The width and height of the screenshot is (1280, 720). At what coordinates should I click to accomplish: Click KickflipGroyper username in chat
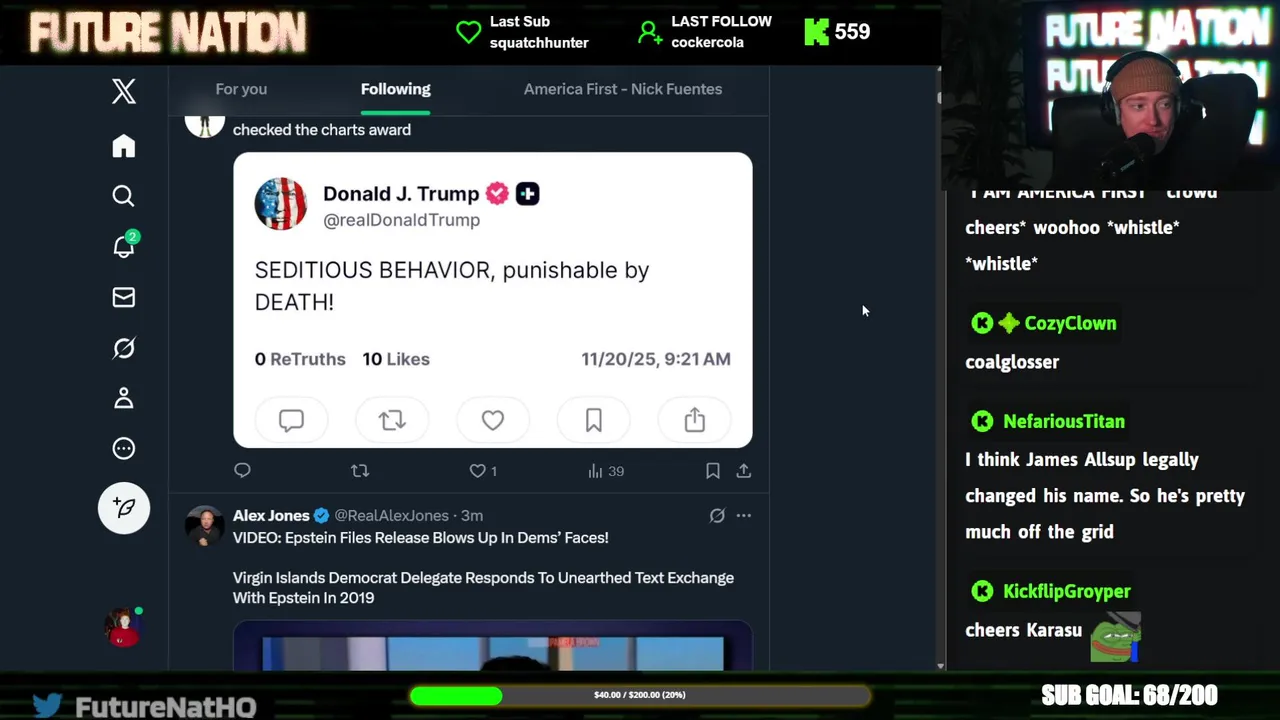1067,591
